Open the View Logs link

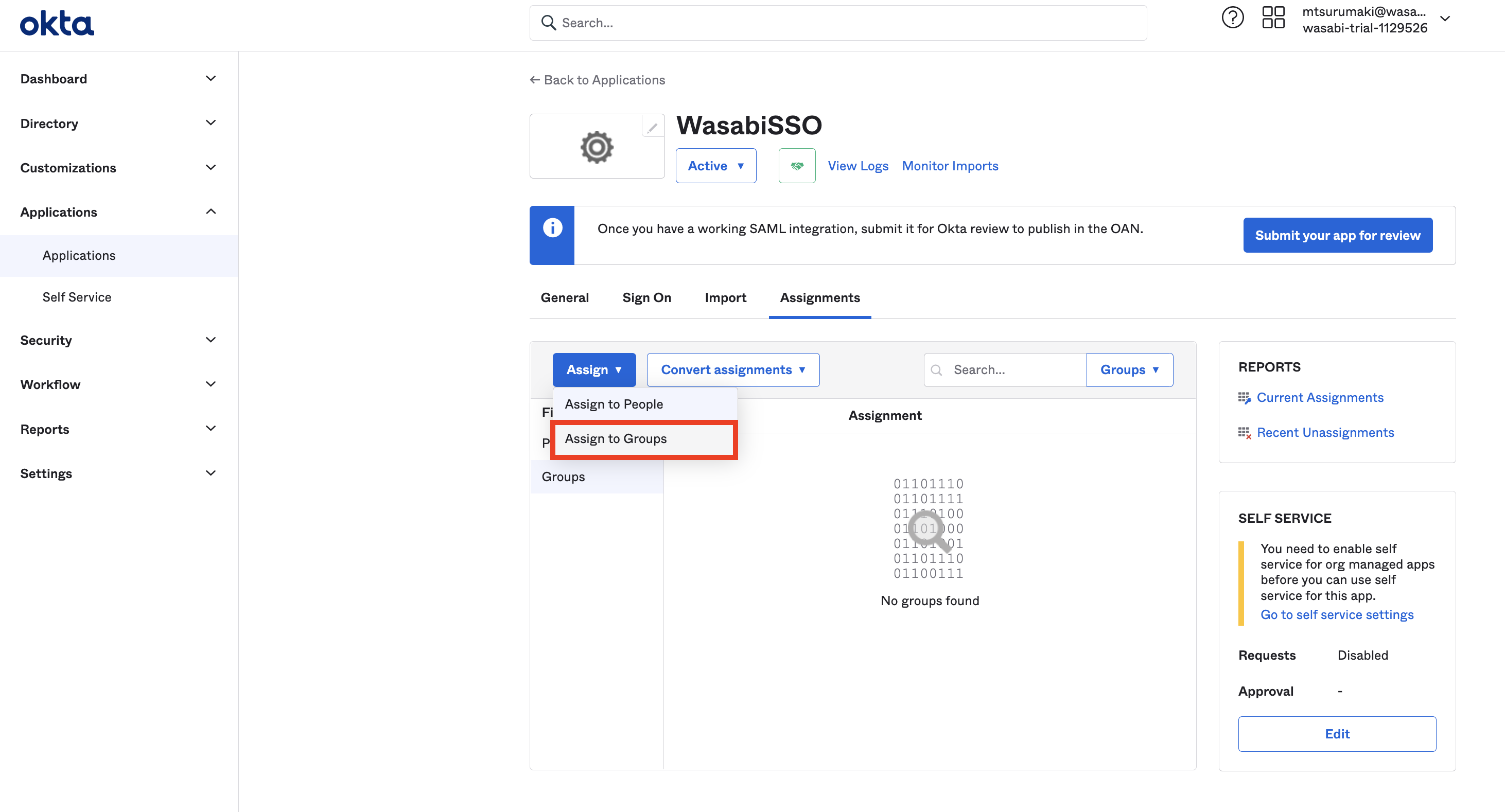(857, 166)
